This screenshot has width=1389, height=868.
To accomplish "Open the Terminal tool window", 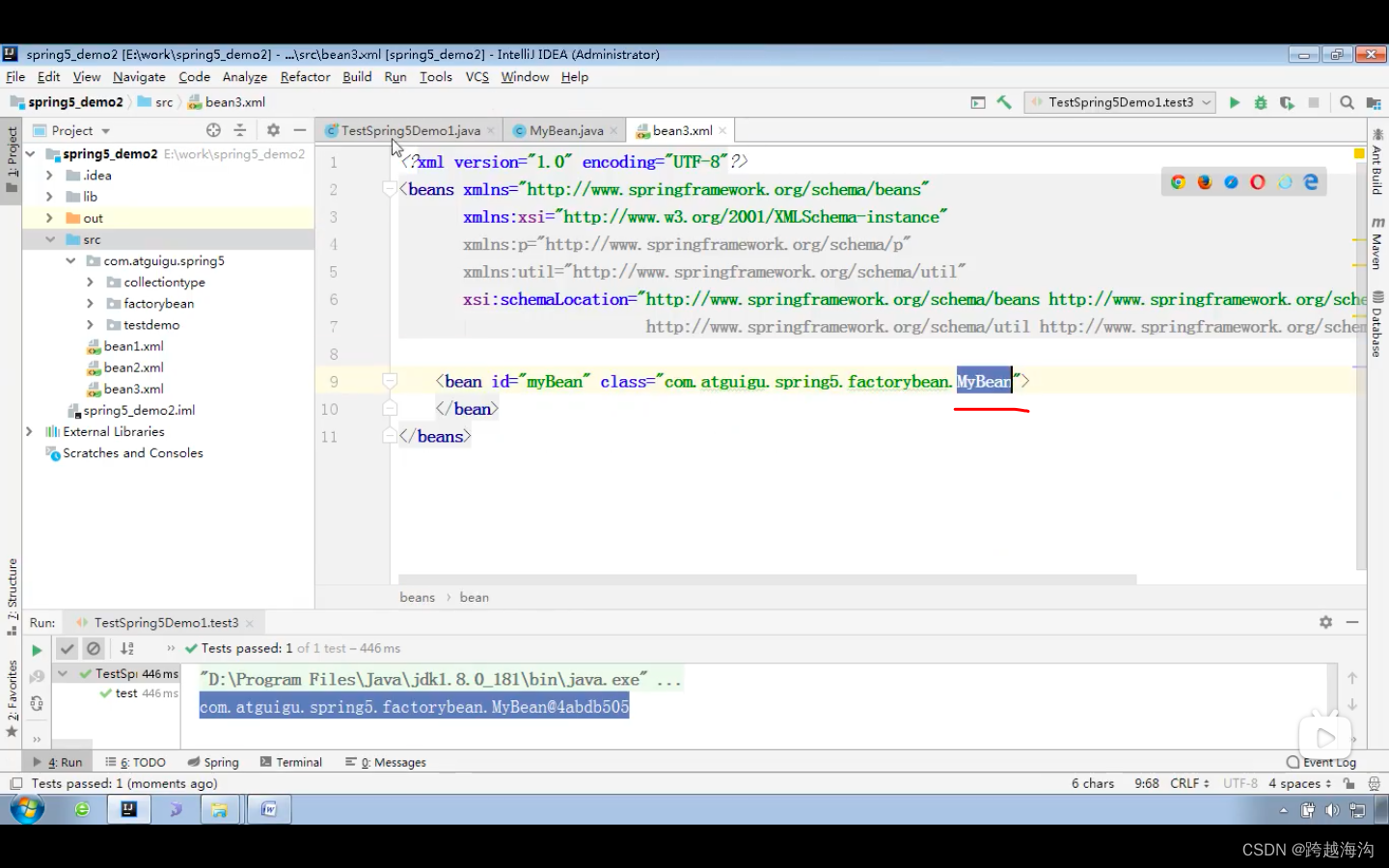I will coord(290,762).
